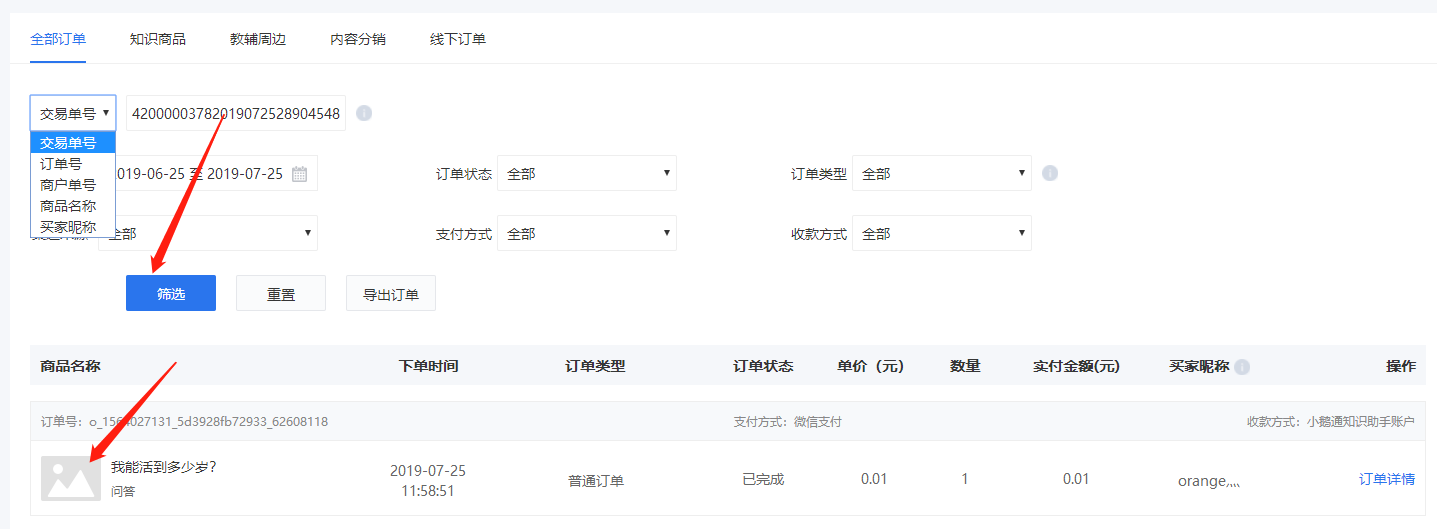
Task: Select 订单号 option in dropdown list
Action: tap(73, 164)
